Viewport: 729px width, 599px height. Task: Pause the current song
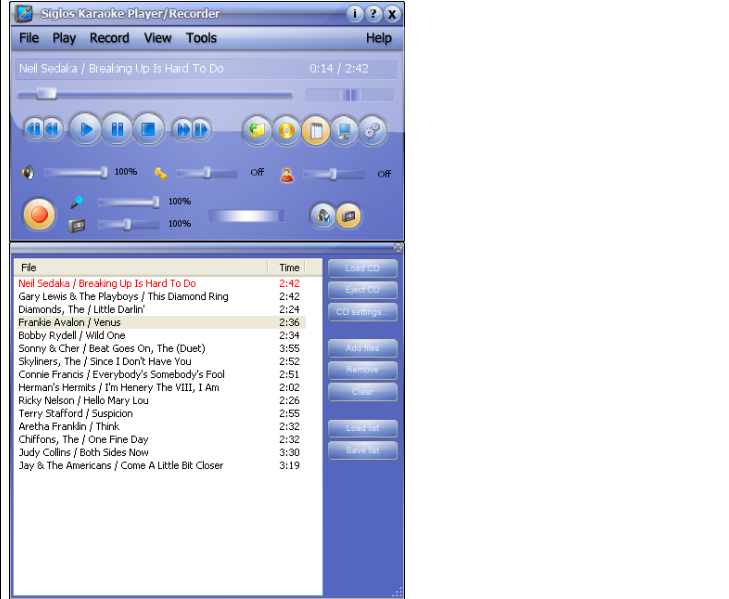pyautogui.click(x=117, y=129)
